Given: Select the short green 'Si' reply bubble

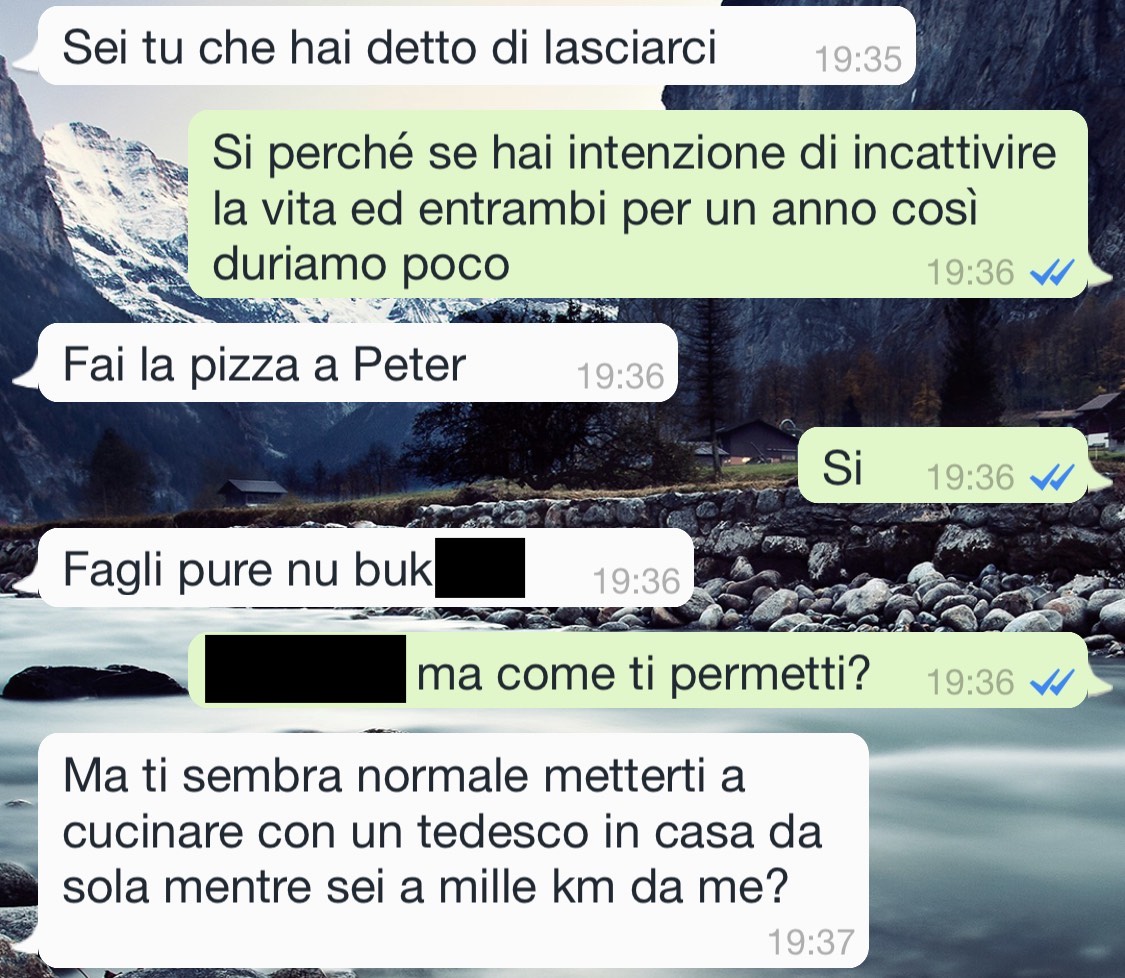Looking at the screenshot, I should click(x=942, y=465).
